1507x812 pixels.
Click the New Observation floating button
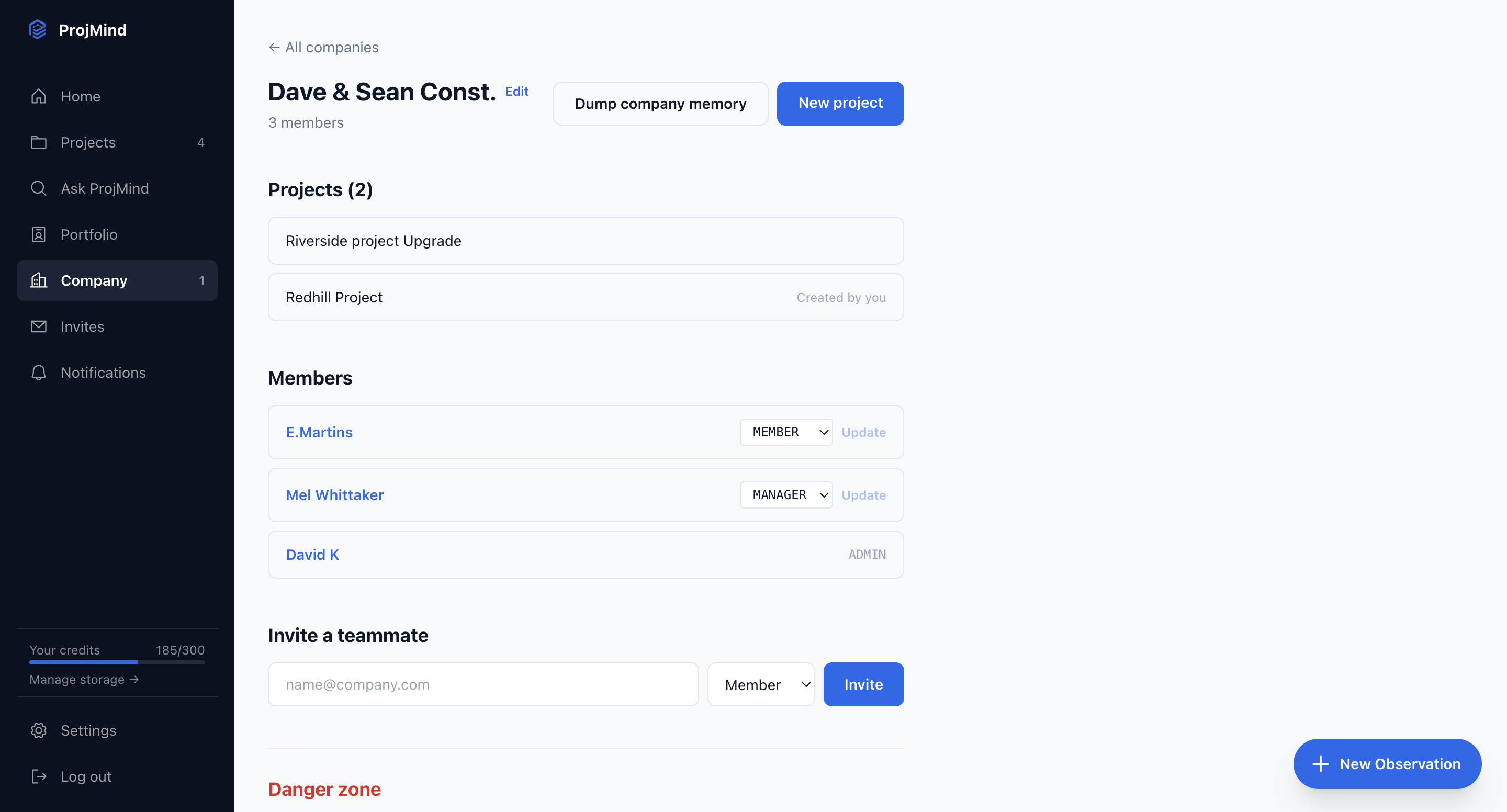[1387, 764]
